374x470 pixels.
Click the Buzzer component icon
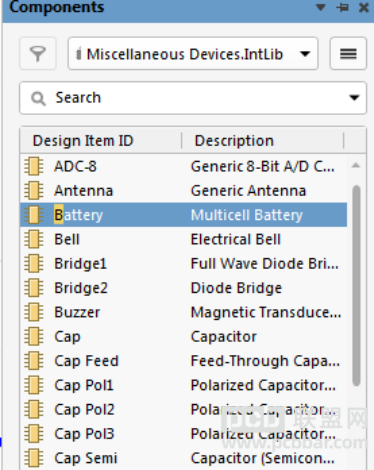pos(34,312)
